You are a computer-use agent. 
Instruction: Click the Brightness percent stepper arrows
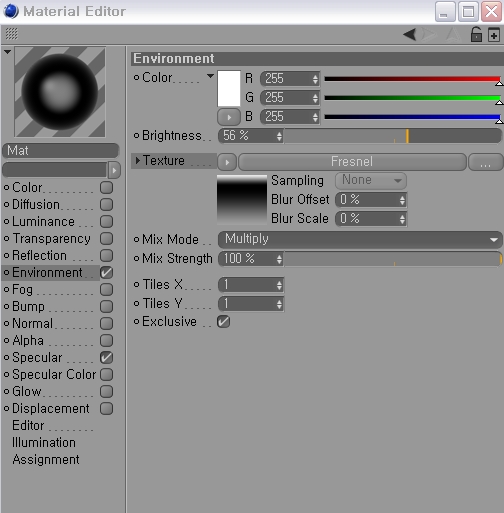point(279,136)
